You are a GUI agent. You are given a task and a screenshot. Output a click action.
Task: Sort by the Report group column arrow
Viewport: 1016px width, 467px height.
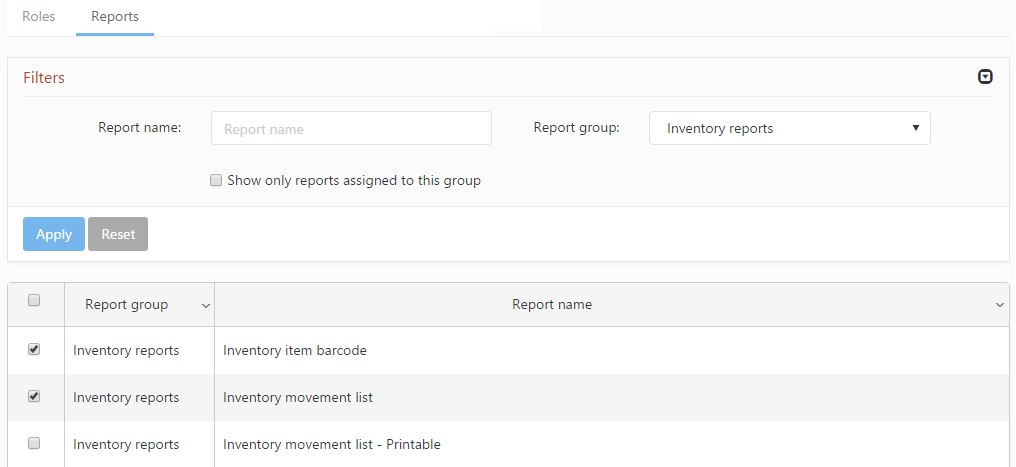click(x=206, y=305)
